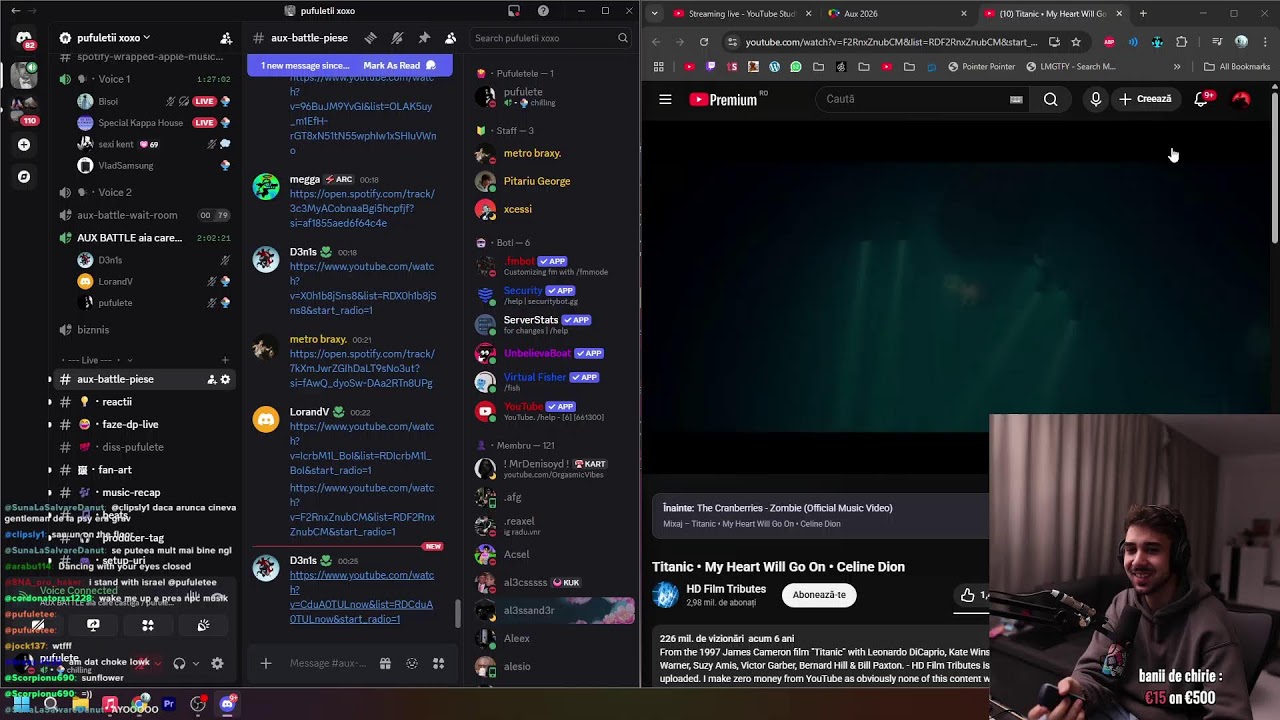Toggle Discord notification mute in channel header
This screenshot has height=720, width=1280.
(x=397, y=38)
